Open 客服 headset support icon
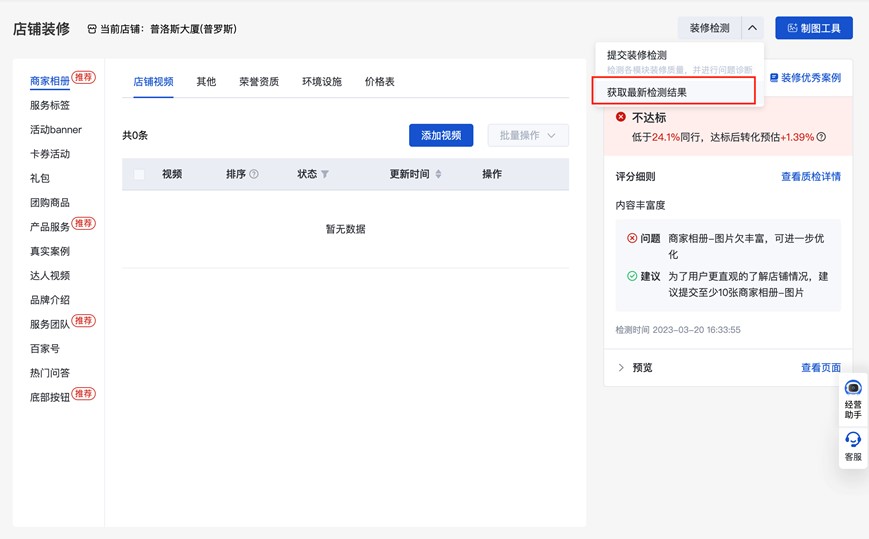Viewport: 869px width, 539px height. pos(853,440)
